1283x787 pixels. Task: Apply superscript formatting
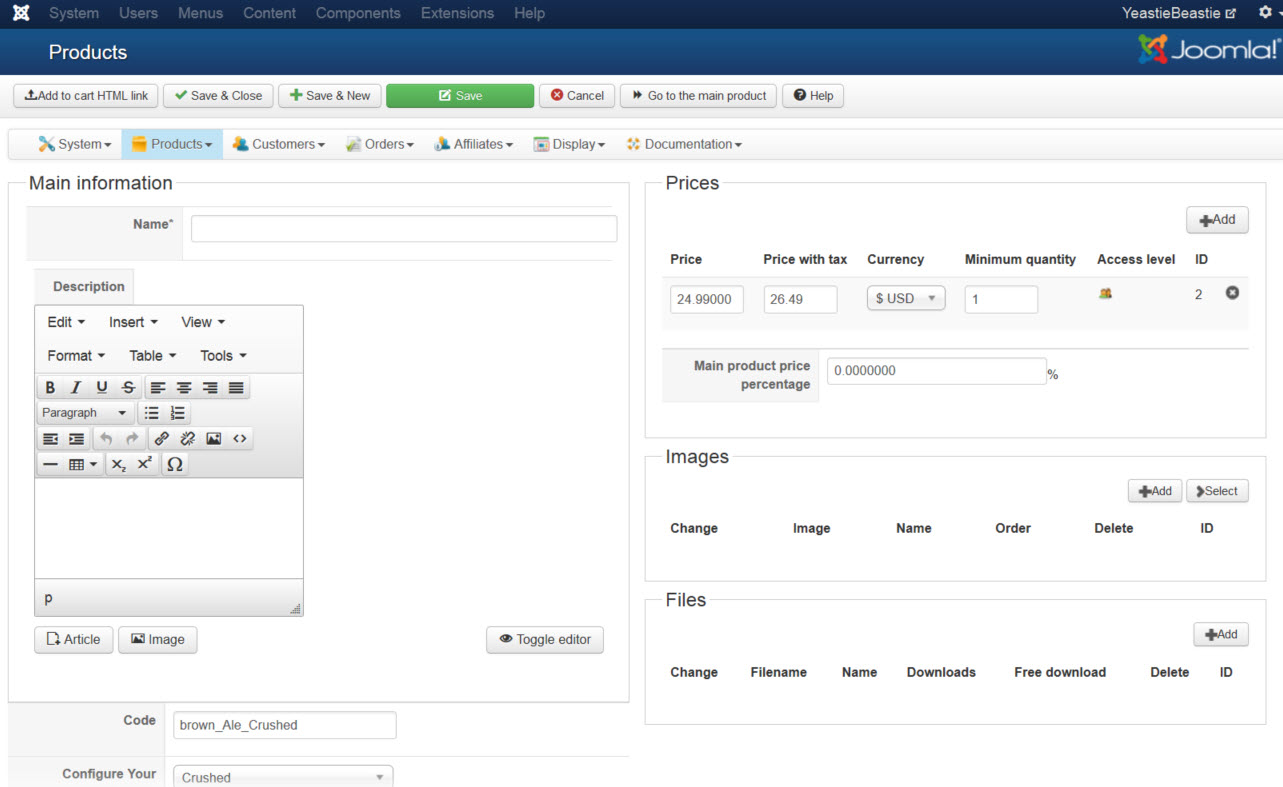(x=145, y=465)
